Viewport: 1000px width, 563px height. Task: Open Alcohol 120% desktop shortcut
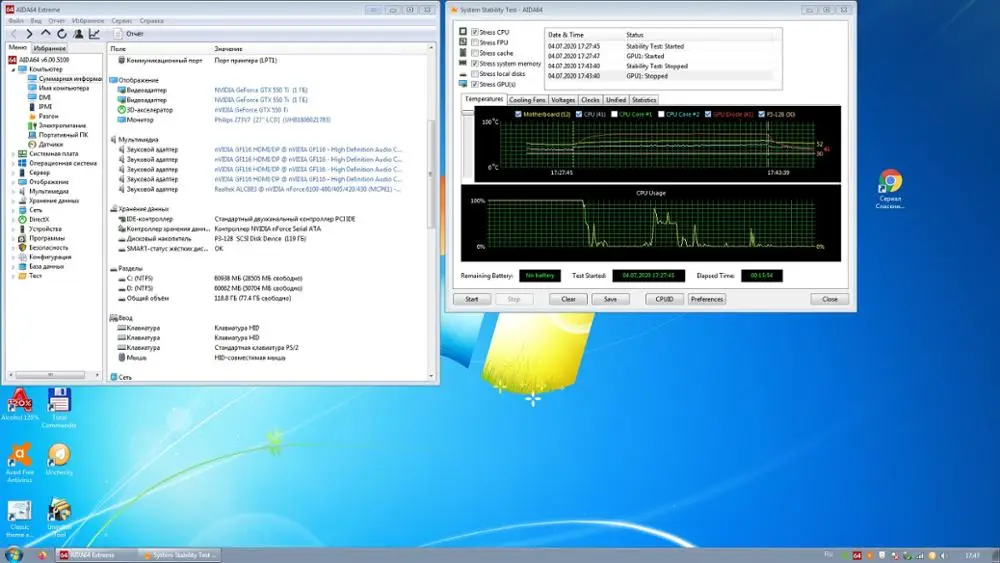20,404
